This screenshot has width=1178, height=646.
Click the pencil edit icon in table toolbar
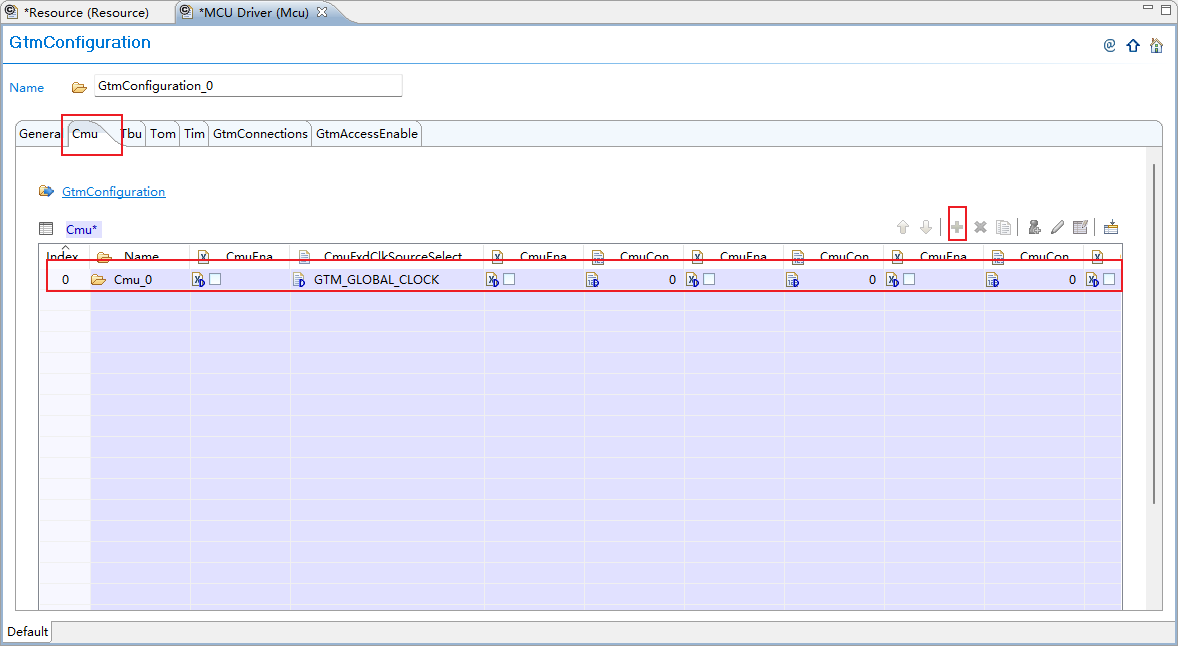click(1057, 227)
